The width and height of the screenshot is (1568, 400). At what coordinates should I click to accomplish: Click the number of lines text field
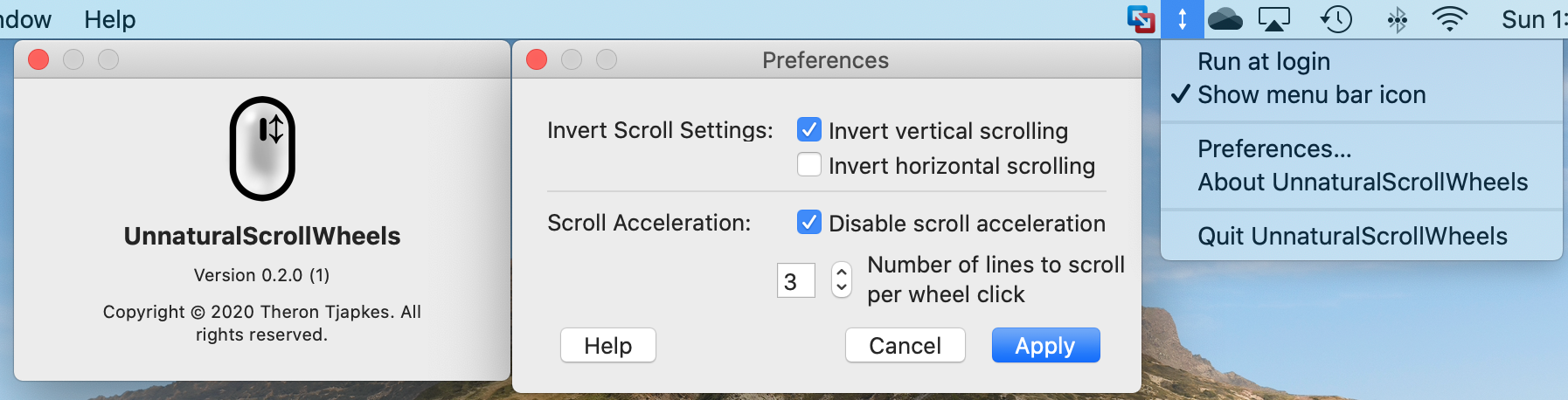point(795,280)
